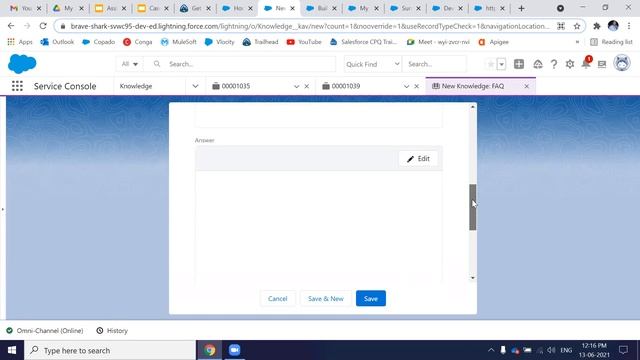The width and height of the screenshot is (640, 360).
Task: Open the Conga bookmark
Action: [138, 42]
